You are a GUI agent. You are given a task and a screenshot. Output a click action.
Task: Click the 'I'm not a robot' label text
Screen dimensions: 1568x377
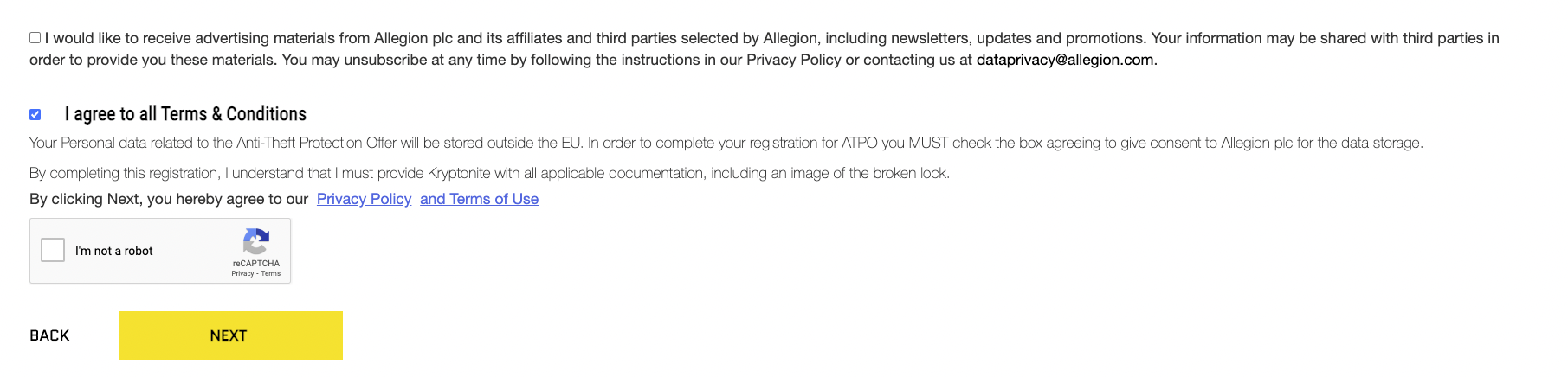pos(113,251)
